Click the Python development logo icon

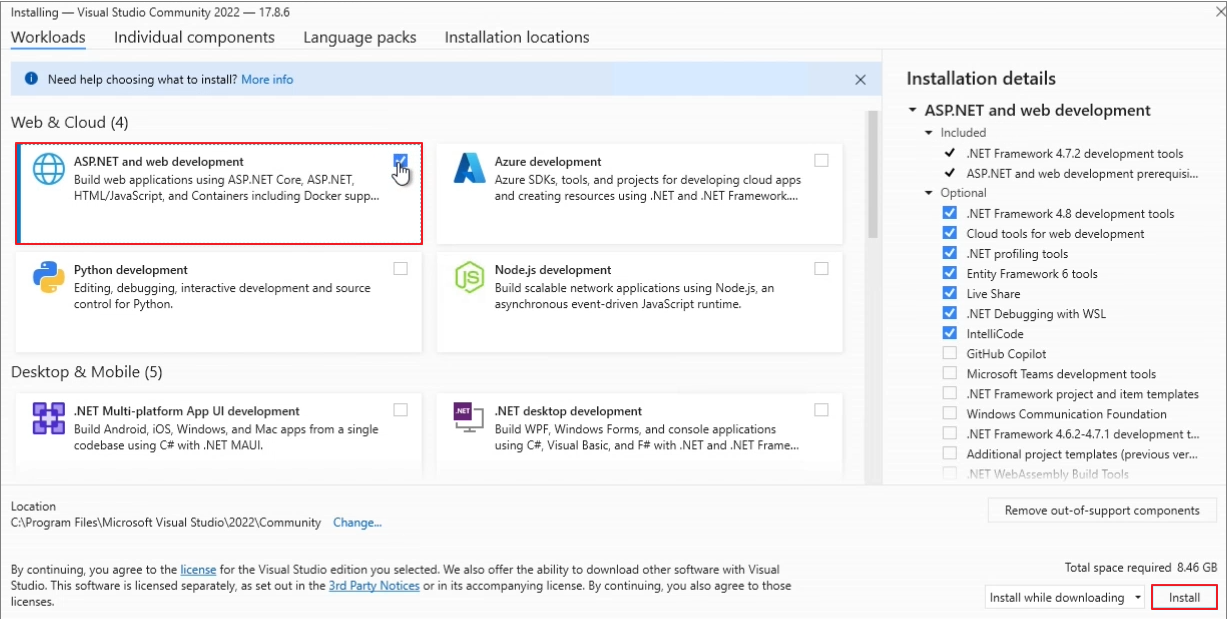click(x=48, y=277)
